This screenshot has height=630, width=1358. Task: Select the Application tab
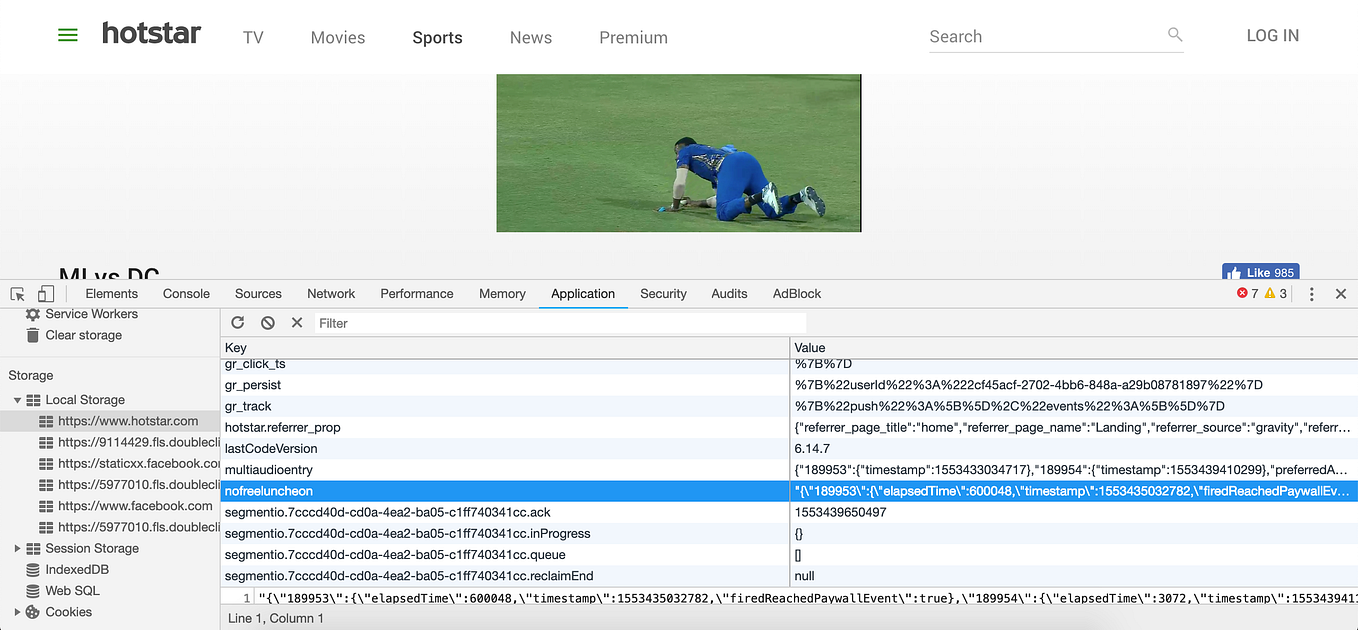(583, 294)
